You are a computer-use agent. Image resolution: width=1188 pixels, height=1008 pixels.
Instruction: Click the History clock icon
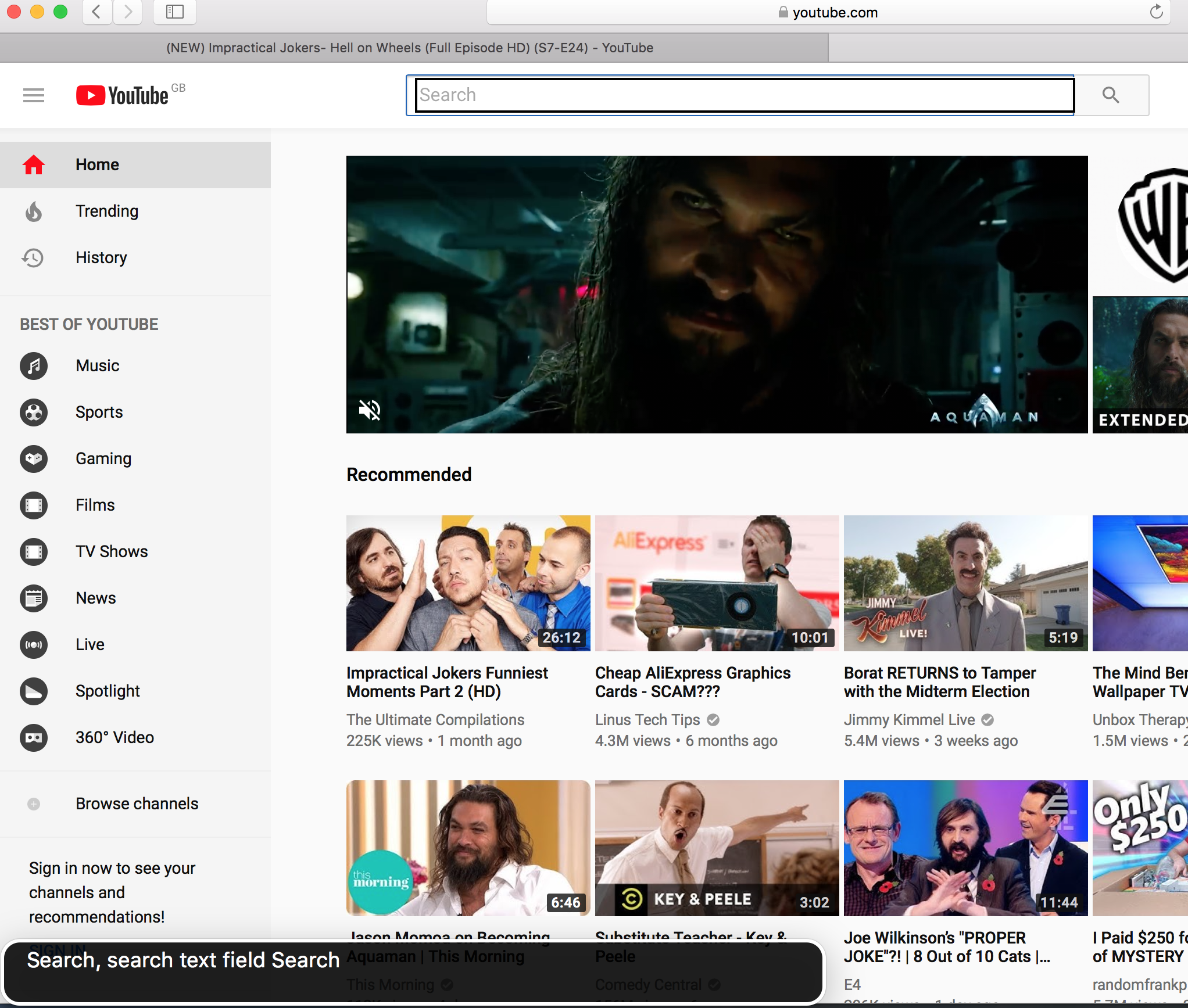(33, 258)
